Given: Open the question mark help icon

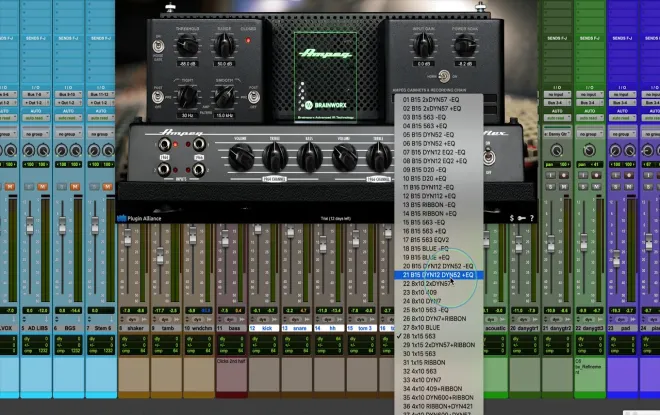Looking at the screenshot, I should tap(532, 218).
